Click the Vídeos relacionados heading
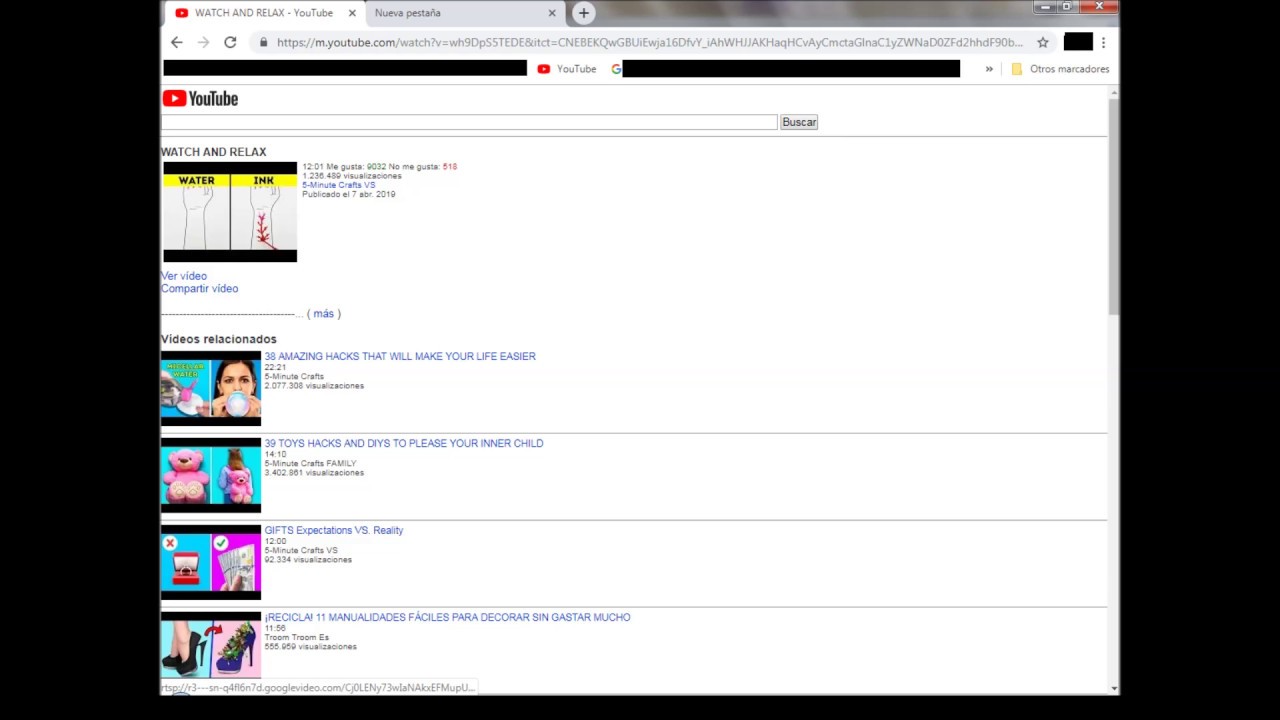The image size is (1280, 720). [219, 339]
